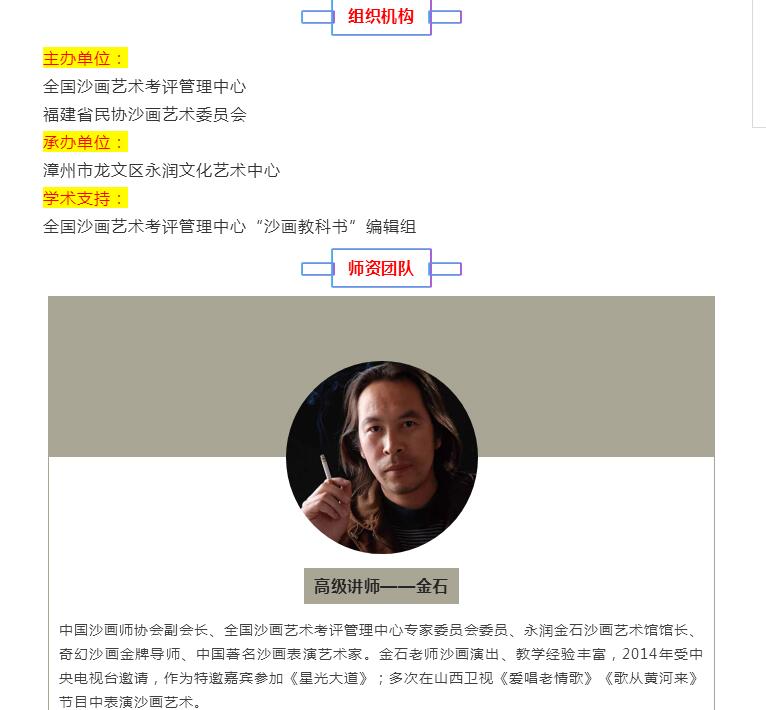766x710 pixels.
Task: Click the side panel edge at top right
Action: pyautogui.click(x=759, y=64)
